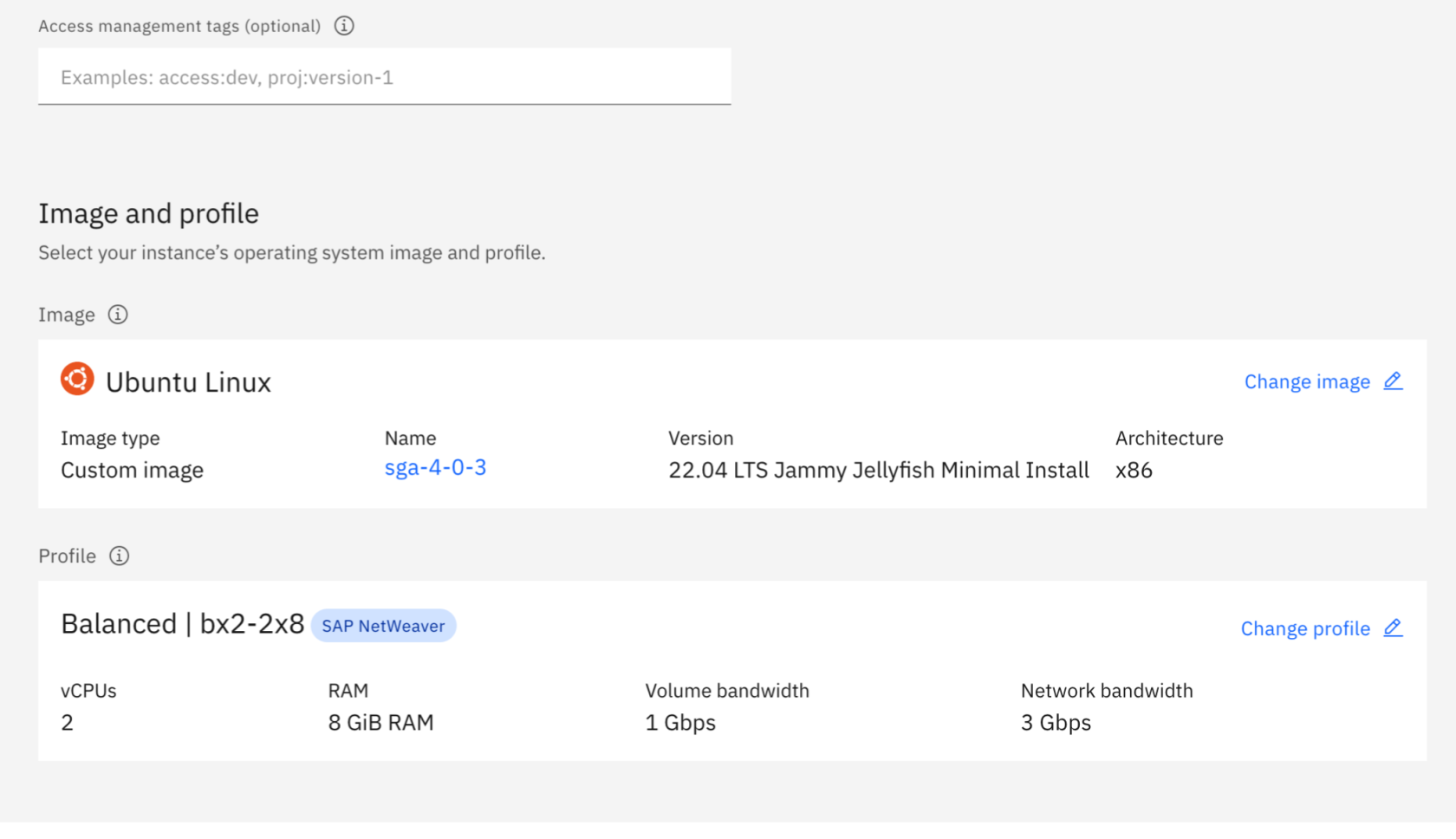
Task: Select the Ubuntu Linux image title
Action: point(188,382)
